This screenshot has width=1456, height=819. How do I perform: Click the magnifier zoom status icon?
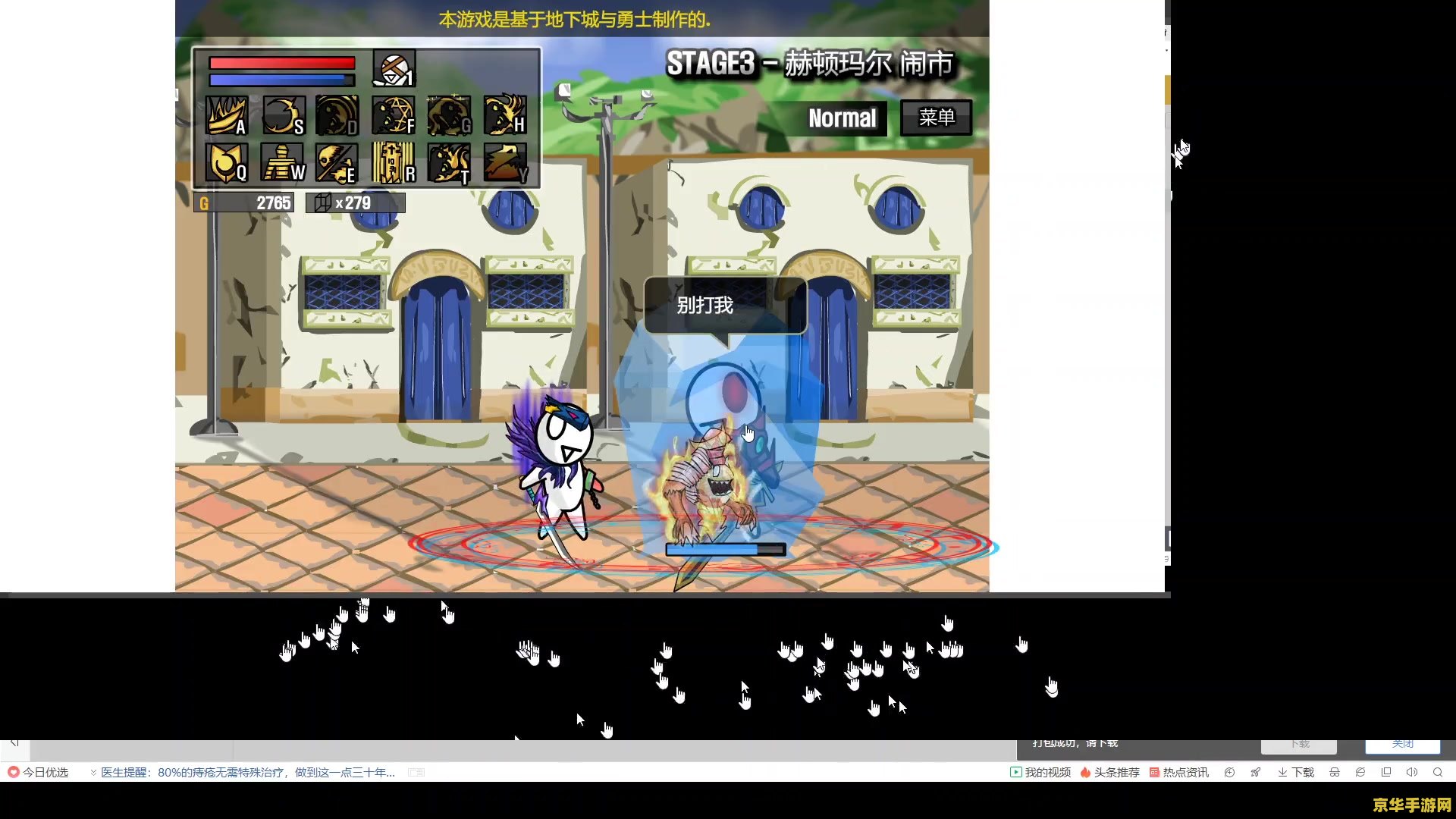click(x=1438, y=772)
